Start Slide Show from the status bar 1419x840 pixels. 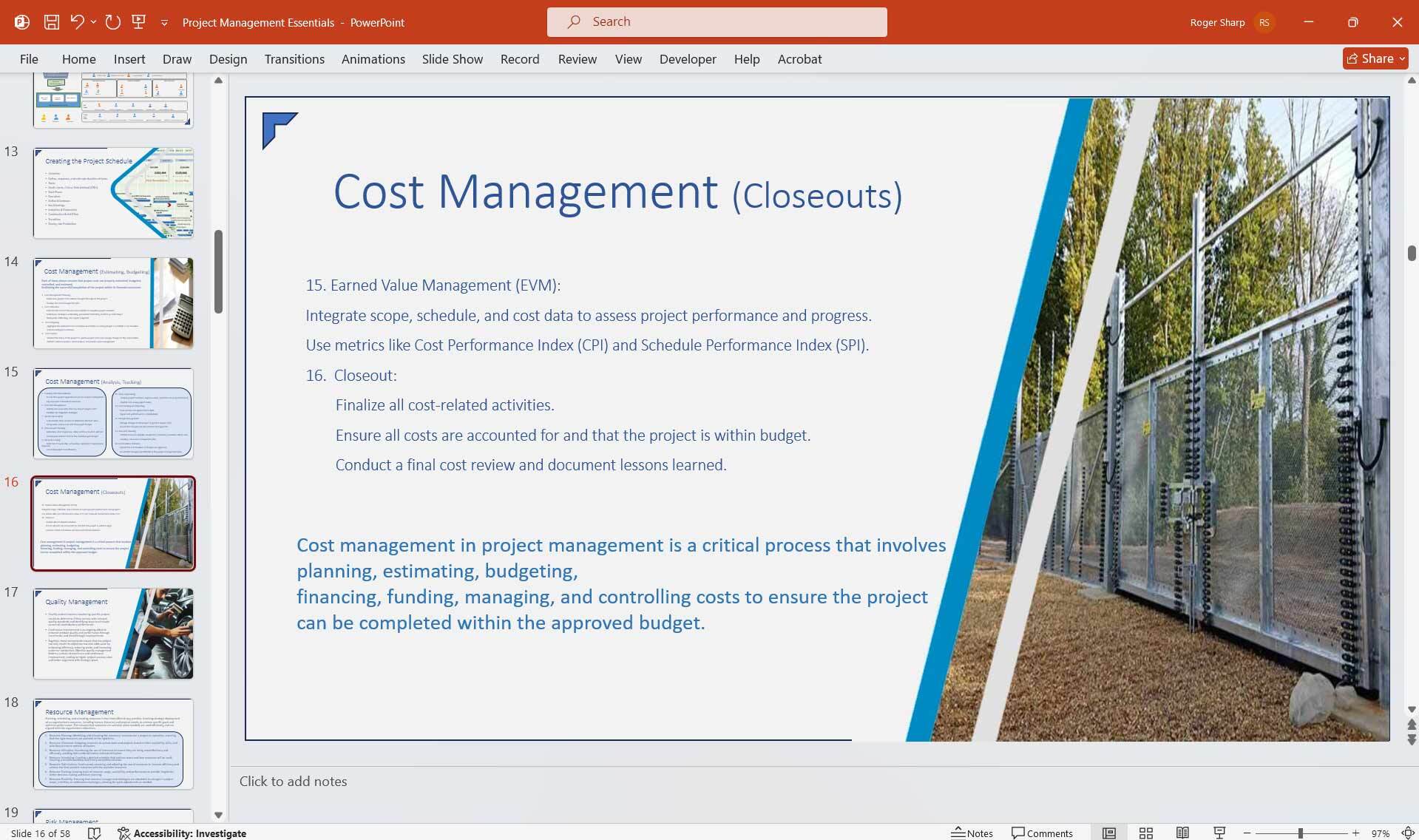[1219, 833]
